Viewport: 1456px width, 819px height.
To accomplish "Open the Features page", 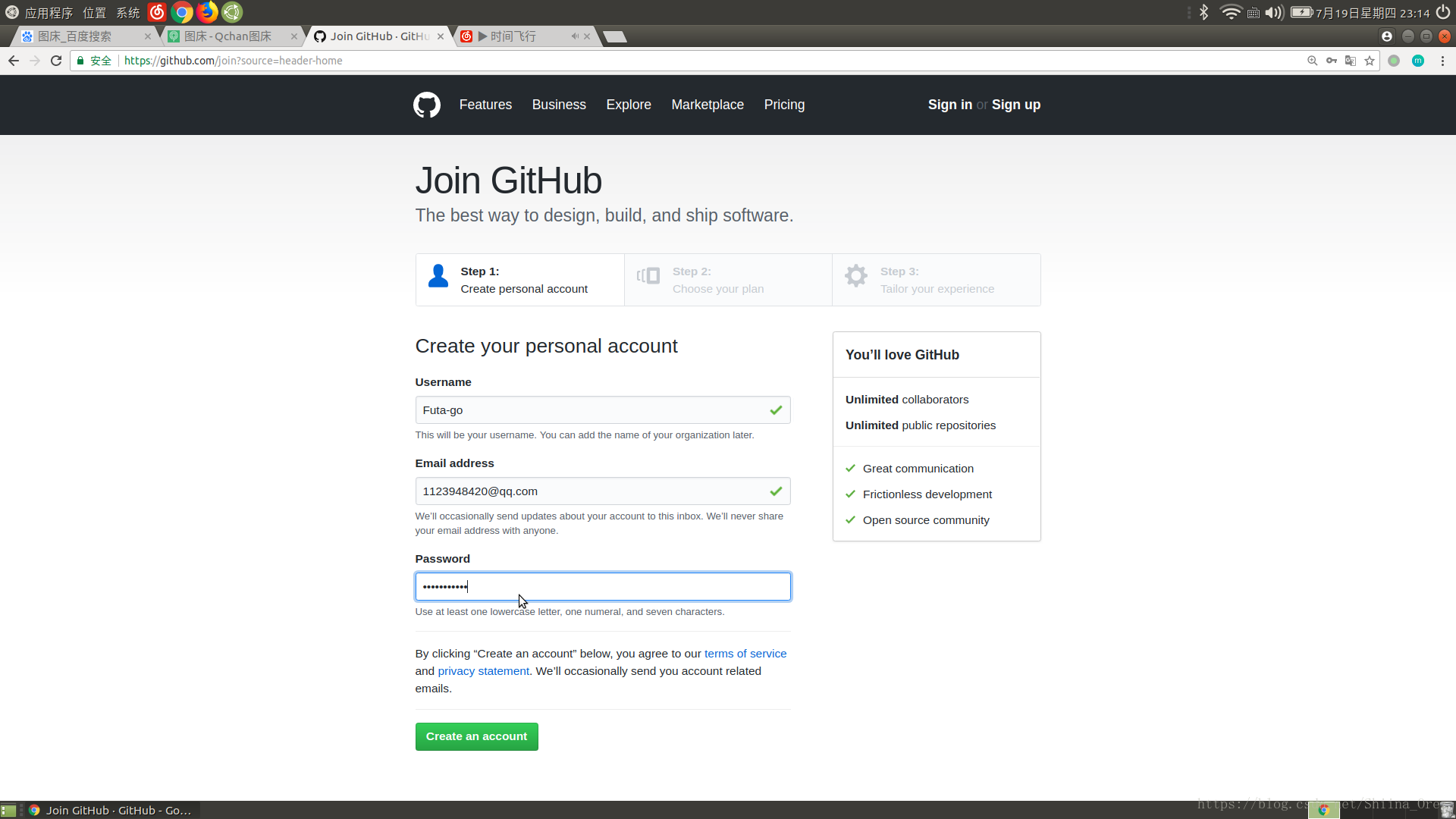I will pyautogui.click(x=485, y=105).
